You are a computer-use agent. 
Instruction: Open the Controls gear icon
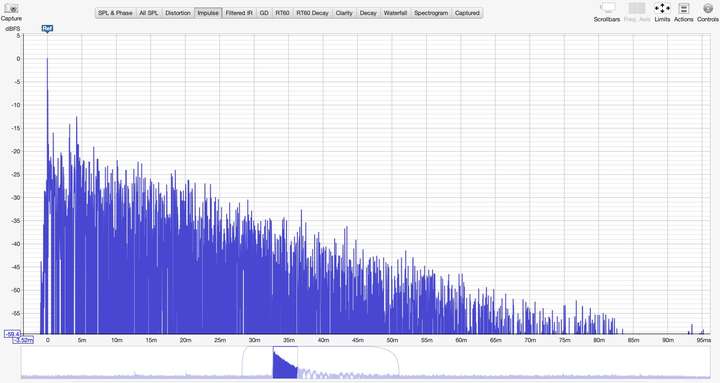(x=708, y=8)
